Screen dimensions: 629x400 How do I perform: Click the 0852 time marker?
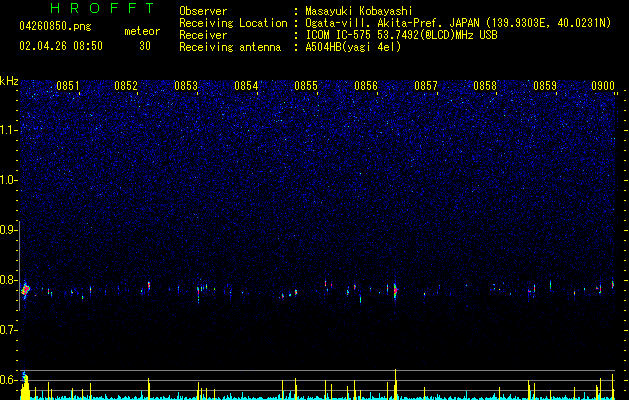pyautogui.click(x=126, y=86)
